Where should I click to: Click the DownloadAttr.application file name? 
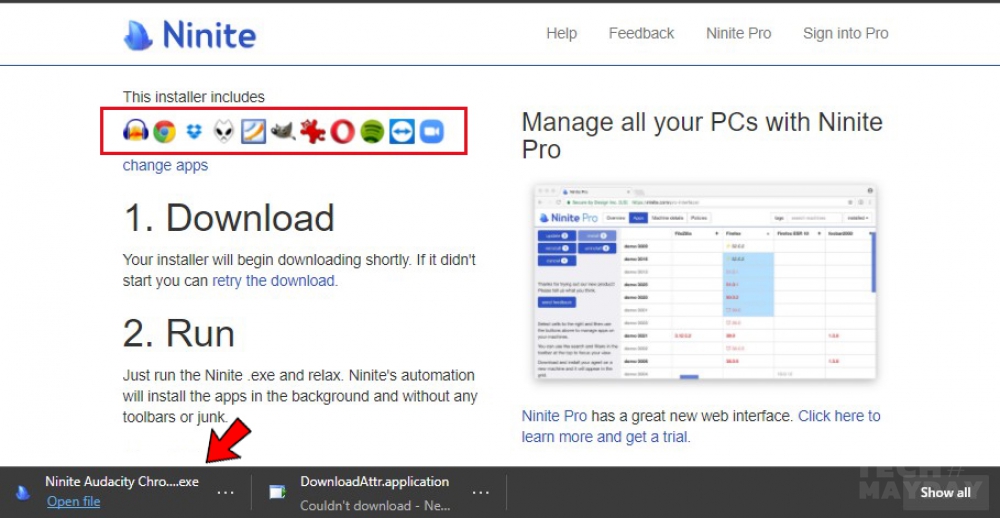[x=374, y=482]
